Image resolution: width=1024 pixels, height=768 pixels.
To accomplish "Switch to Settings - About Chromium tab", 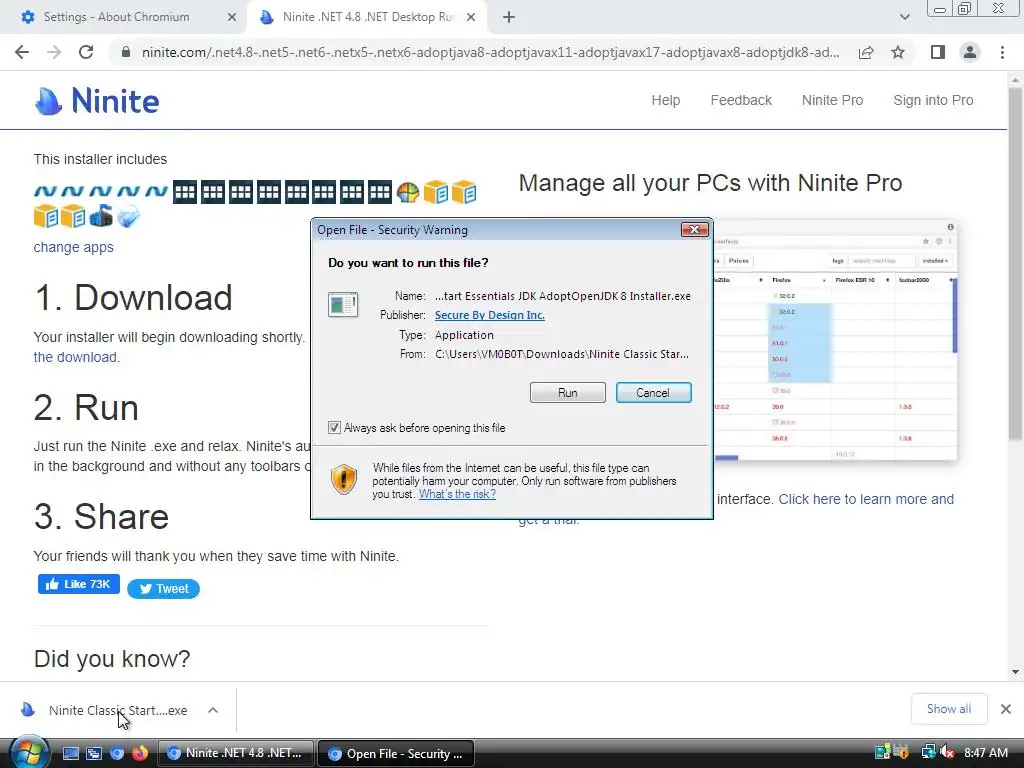I will point(116,17).
